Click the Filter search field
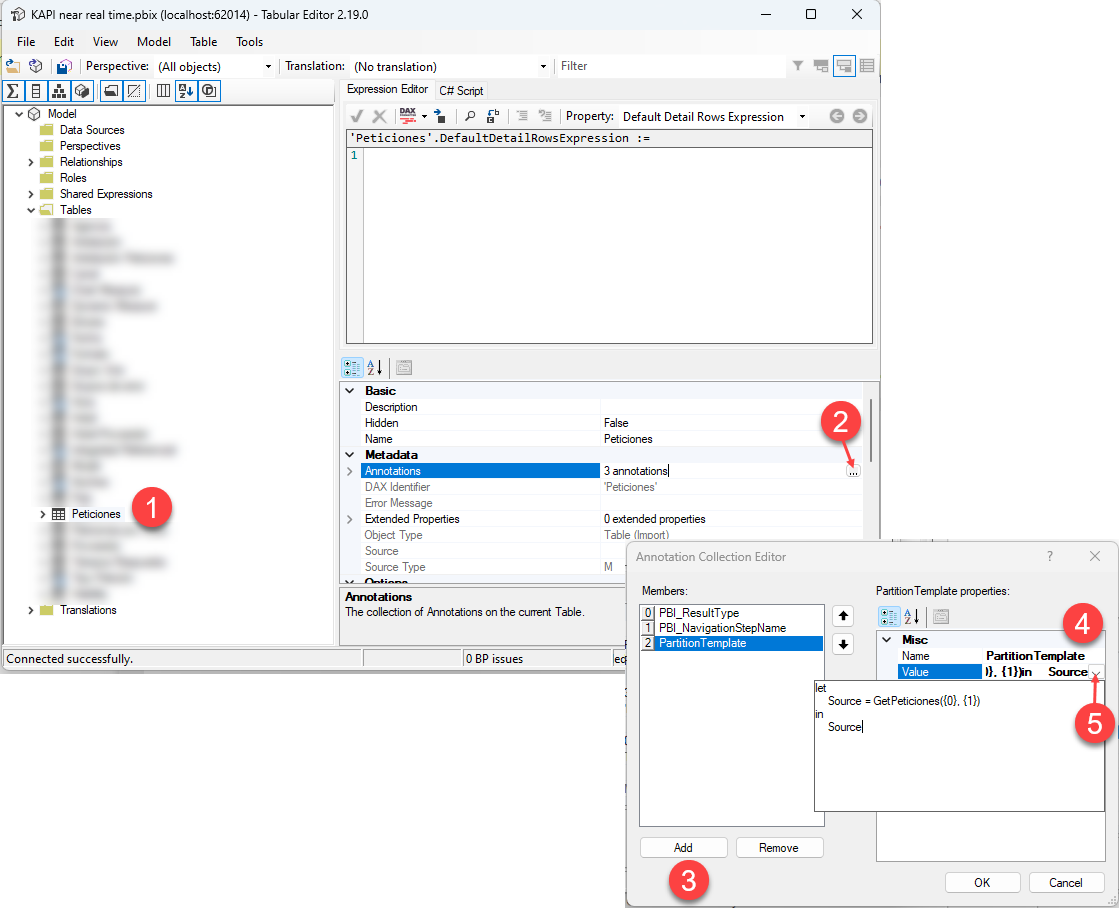This screenshot has width=1119, height=908. (670, 66)
